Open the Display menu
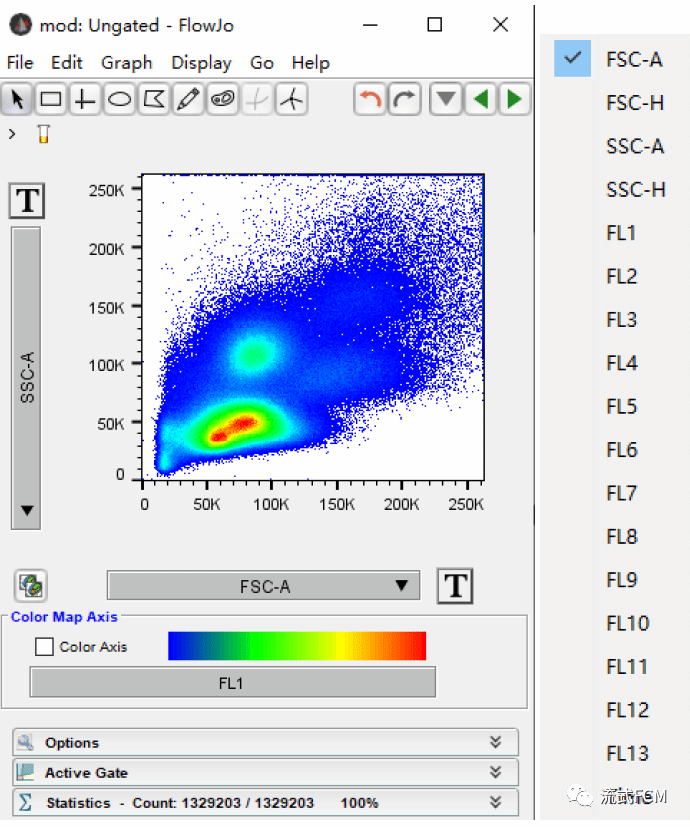 tap(201, 63)
